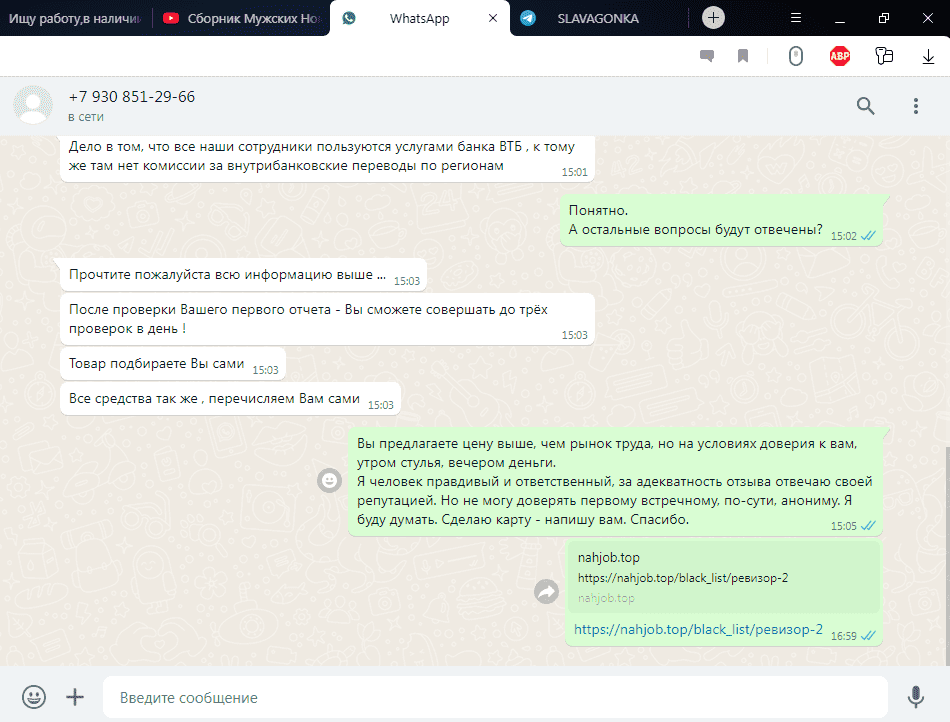Image resolution: width=950 pixels, height=722 pixels.
Task: React to the long message with emoji
Action: click(x=330, y=481)
